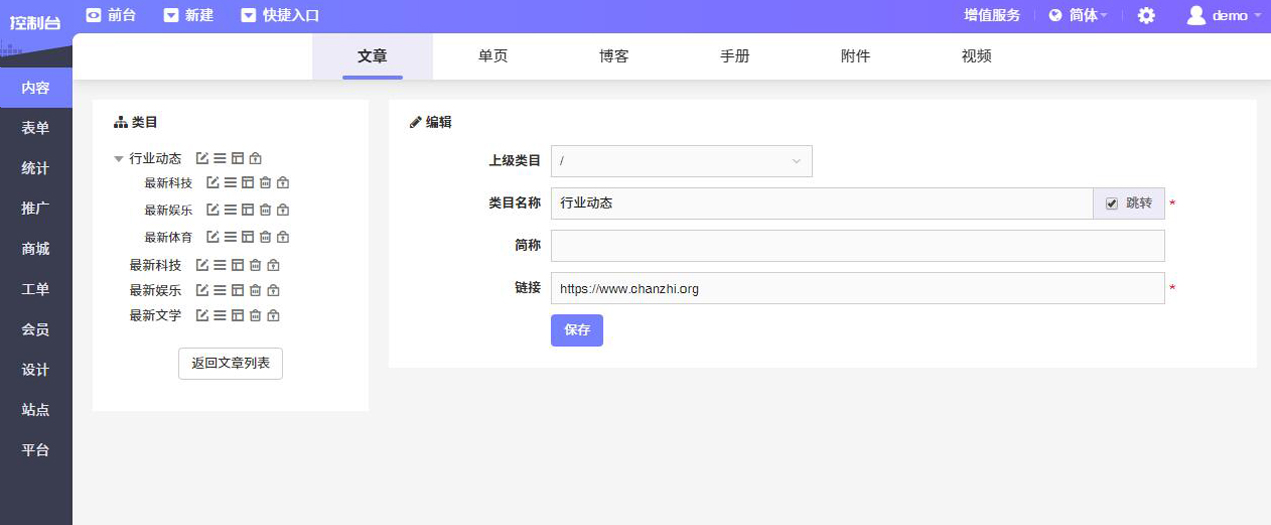Click the 控制台 logo
This screenshot has width=1271, height=525.
tap(35, 21)
